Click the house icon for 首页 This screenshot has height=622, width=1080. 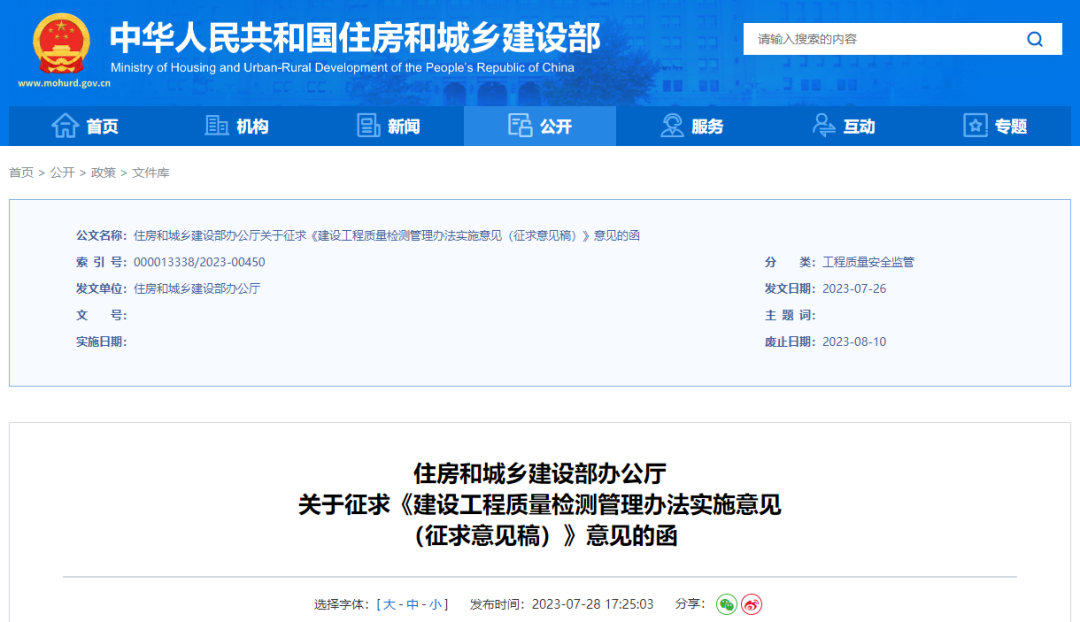pos(65,126)
